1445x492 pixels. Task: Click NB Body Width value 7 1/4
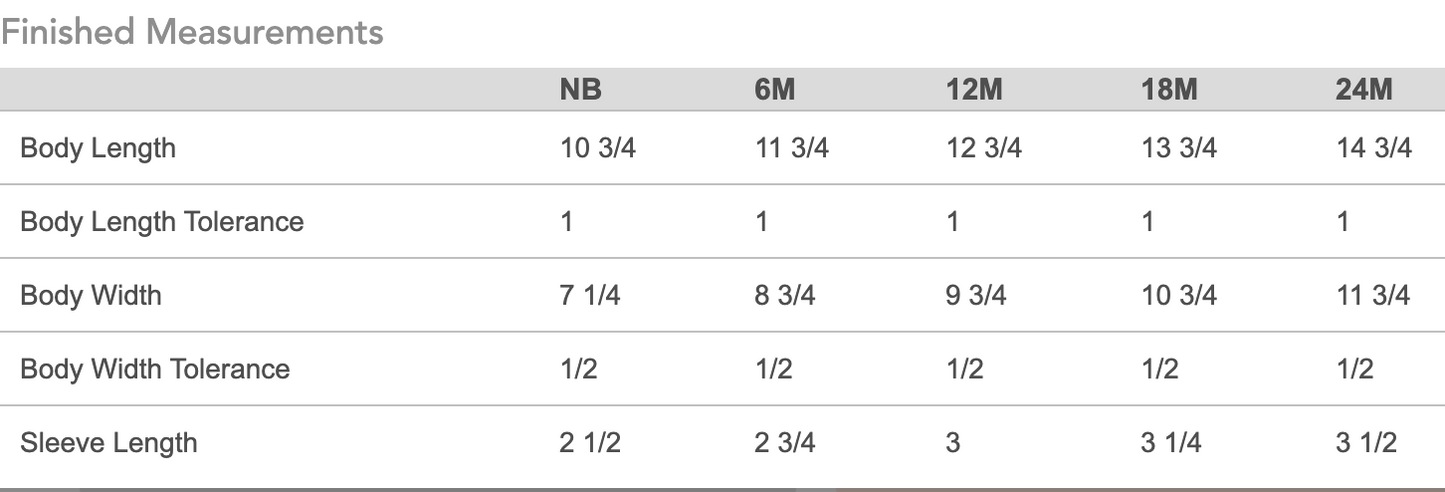point(590,295)
